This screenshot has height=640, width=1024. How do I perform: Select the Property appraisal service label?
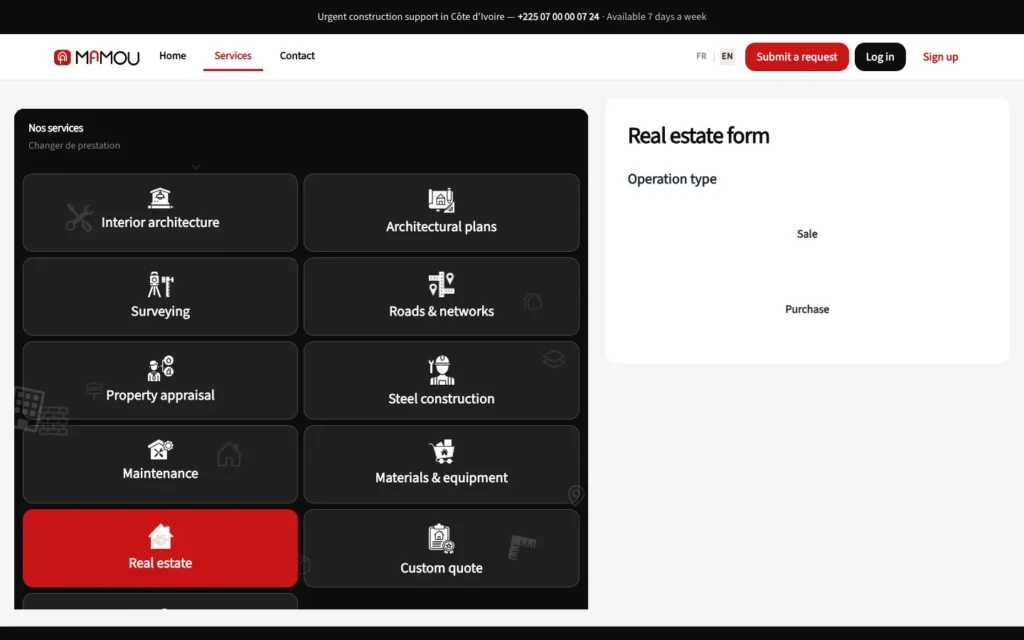(x=160, y=396)
